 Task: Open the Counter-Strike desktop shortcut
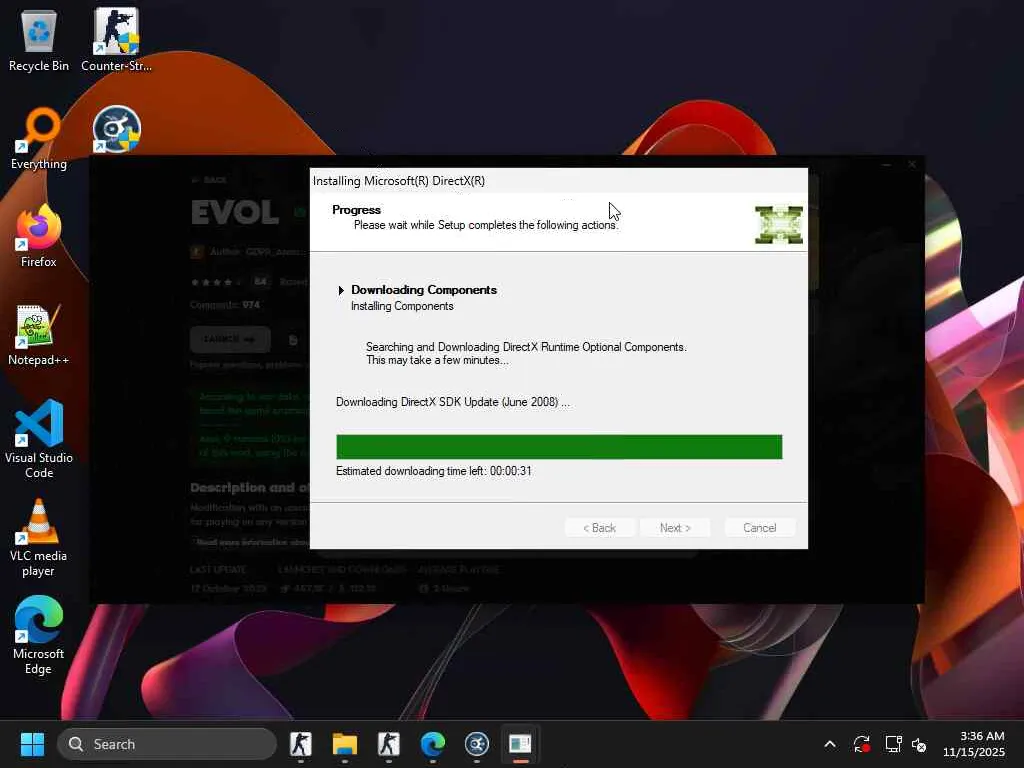[116, 40]
